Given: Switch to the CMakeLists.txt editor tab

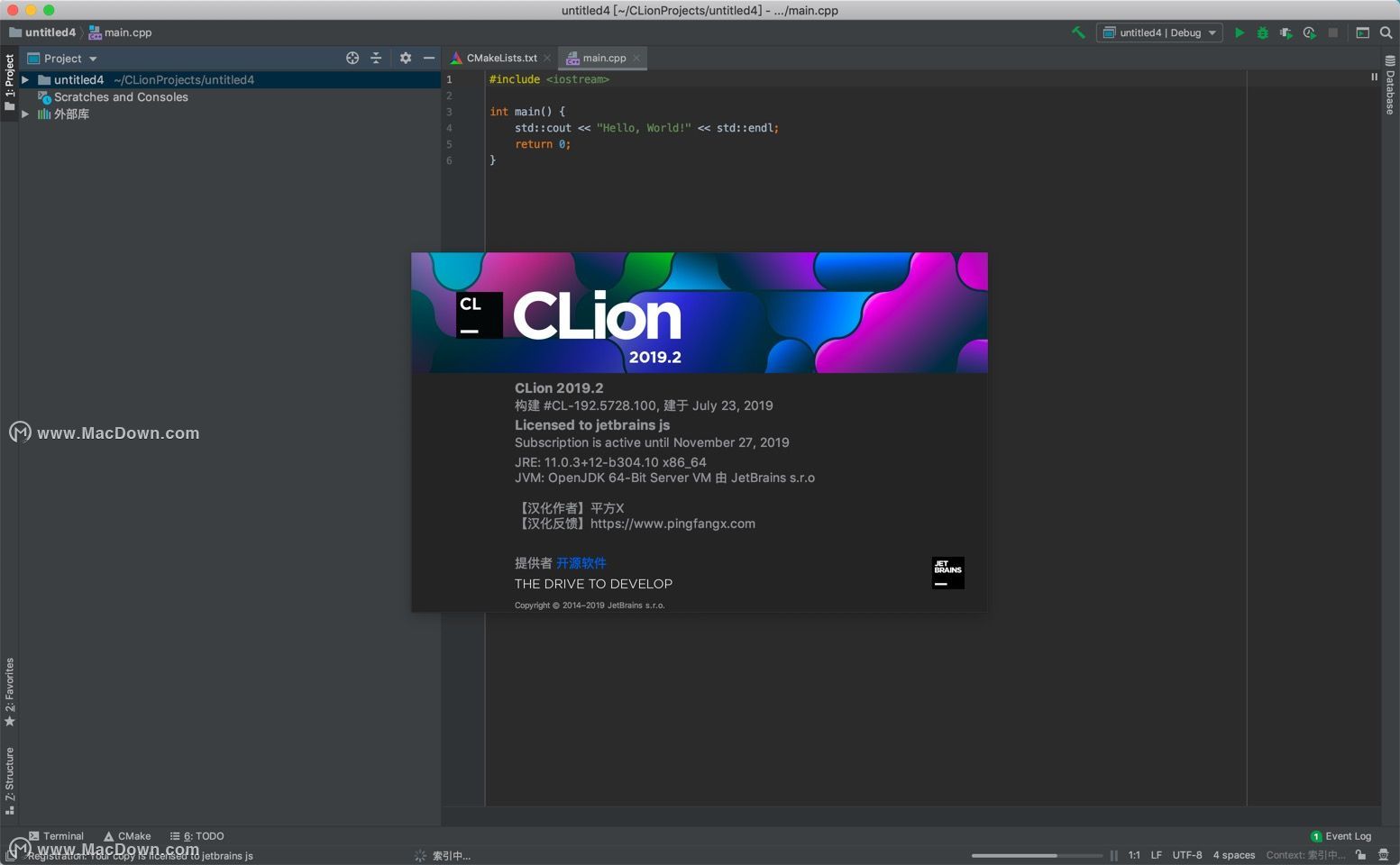Looking at the screenshot, I should [x=501, y=58].
